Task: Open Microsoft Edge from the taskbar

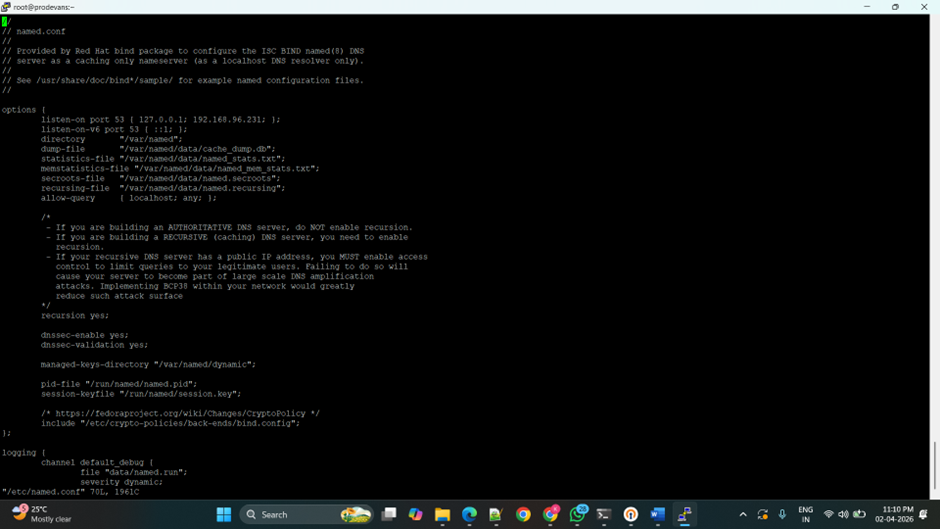Action: (x=469, y=514)
